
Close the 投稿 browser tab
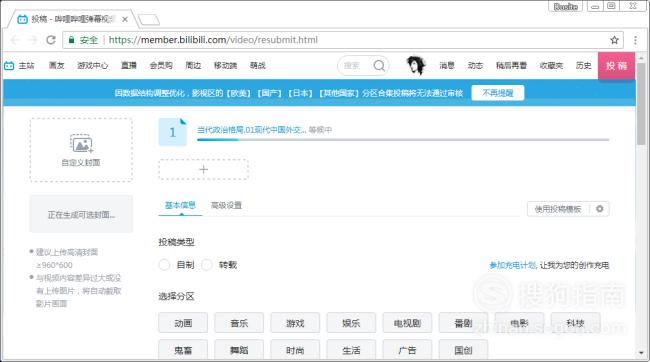click(125, 19)
